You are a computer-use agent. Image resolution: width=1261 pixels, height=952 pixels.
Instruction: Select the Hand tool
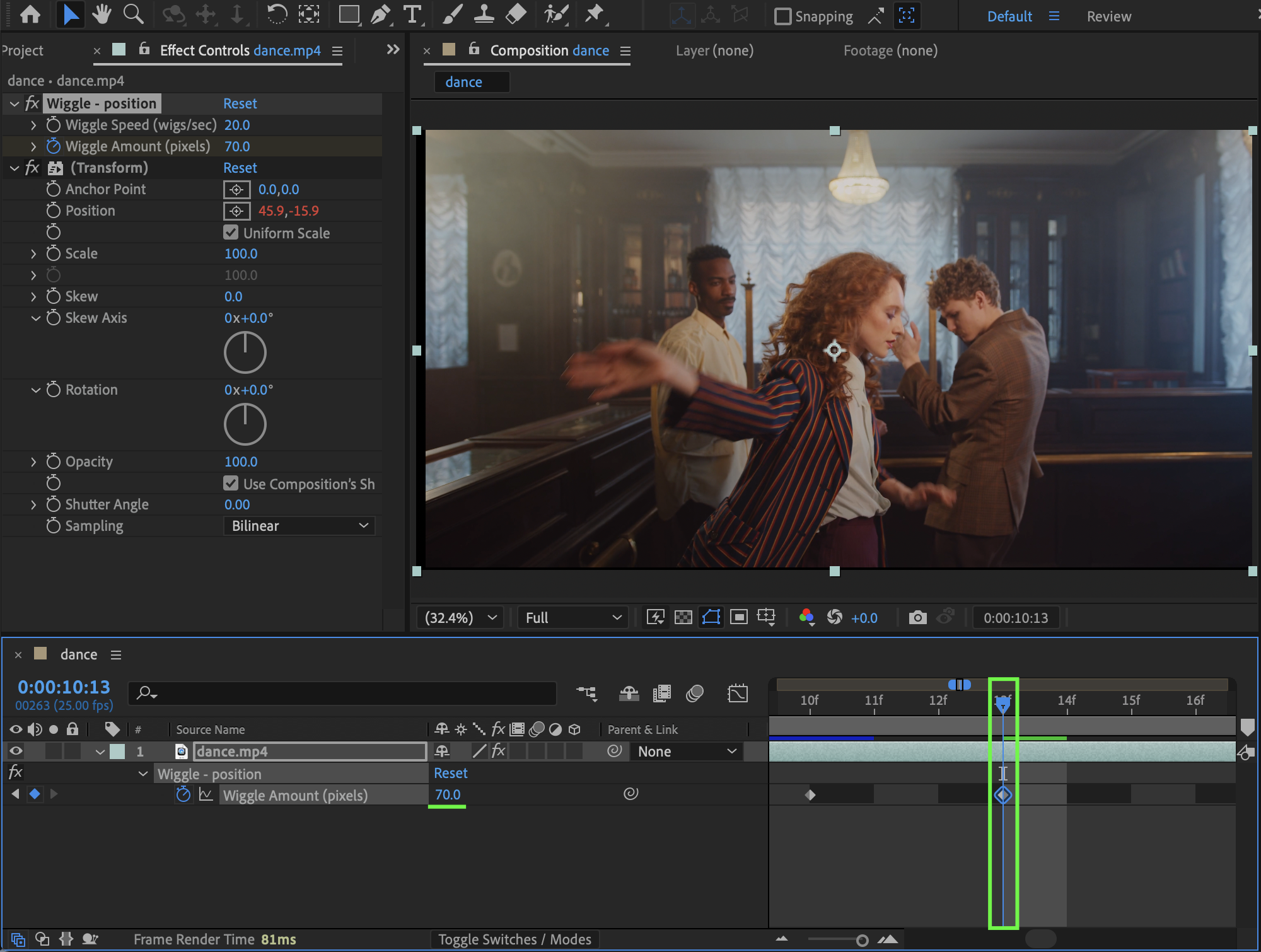pyautogui.click(x=101, y=14)
